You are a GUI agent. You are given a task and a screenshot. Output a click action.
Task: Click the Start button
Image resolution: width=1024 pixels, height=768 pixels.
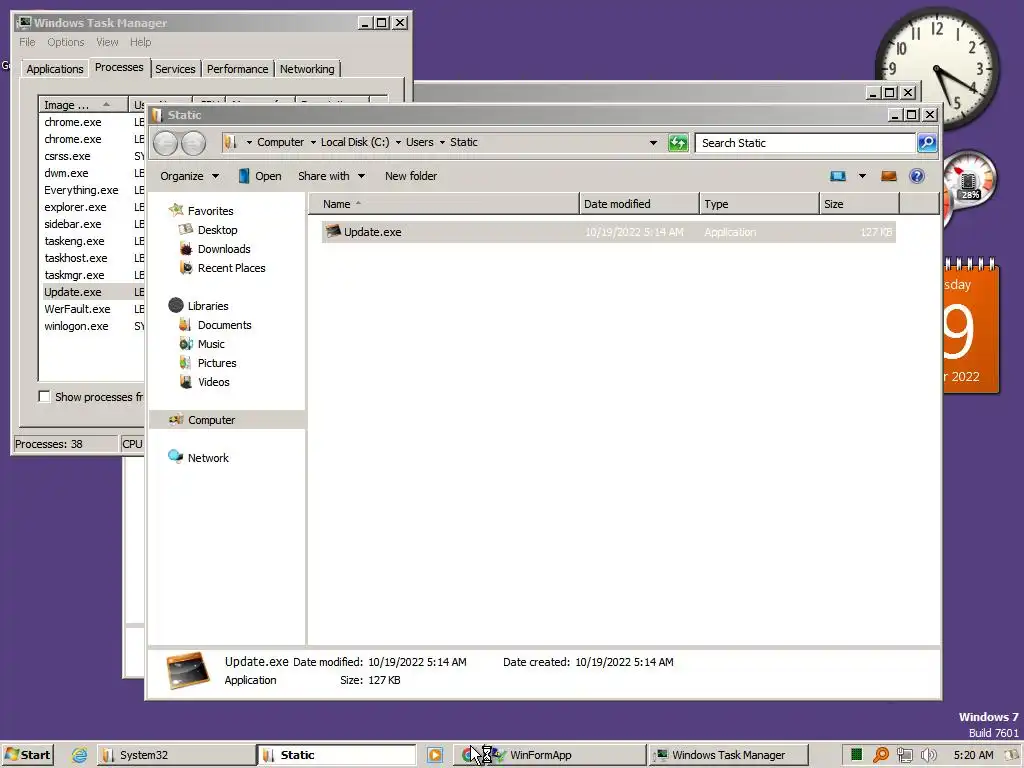click(27, 755)
